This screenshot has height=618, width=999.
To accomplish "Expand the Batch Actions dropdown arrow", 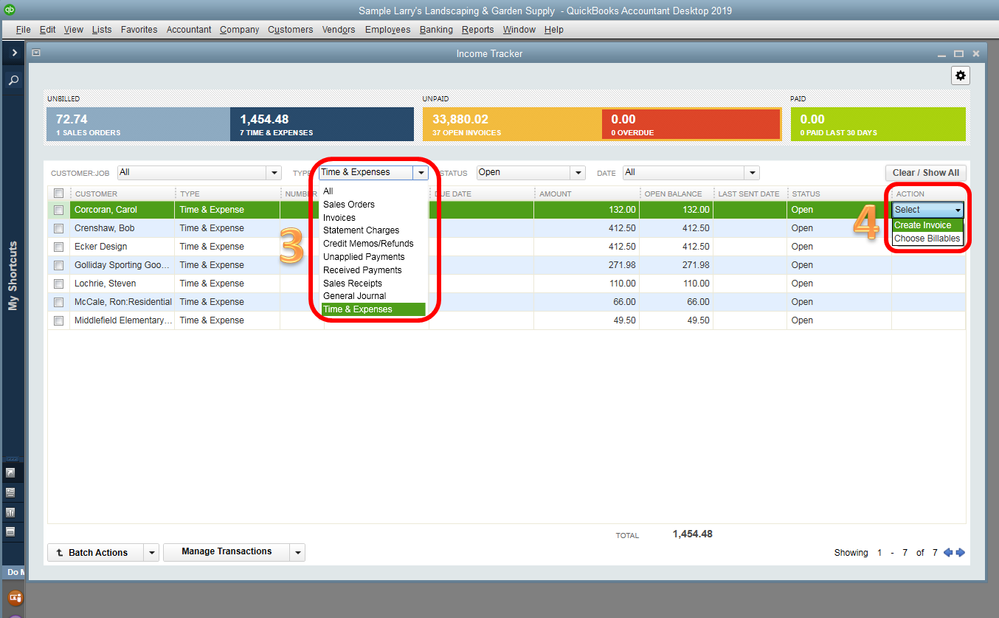I will click(152, 552).
